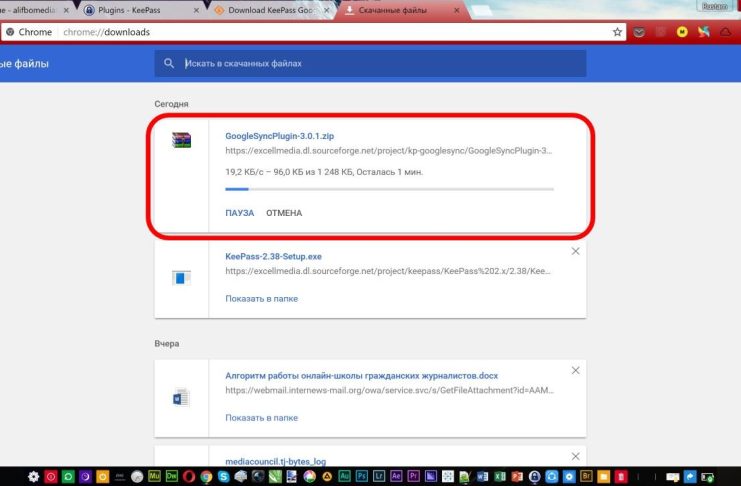Click the red cloud extension icon

point(725,32)
